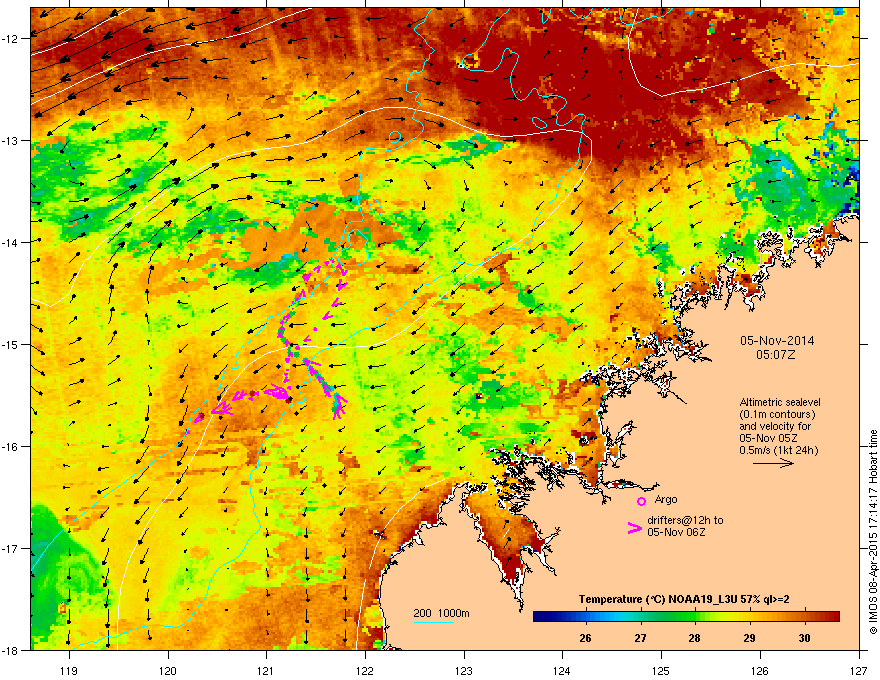Click the time label 05:07Z
Image resolution: width=880 pixels, height=680 pixels.
(x=776, y=355)
